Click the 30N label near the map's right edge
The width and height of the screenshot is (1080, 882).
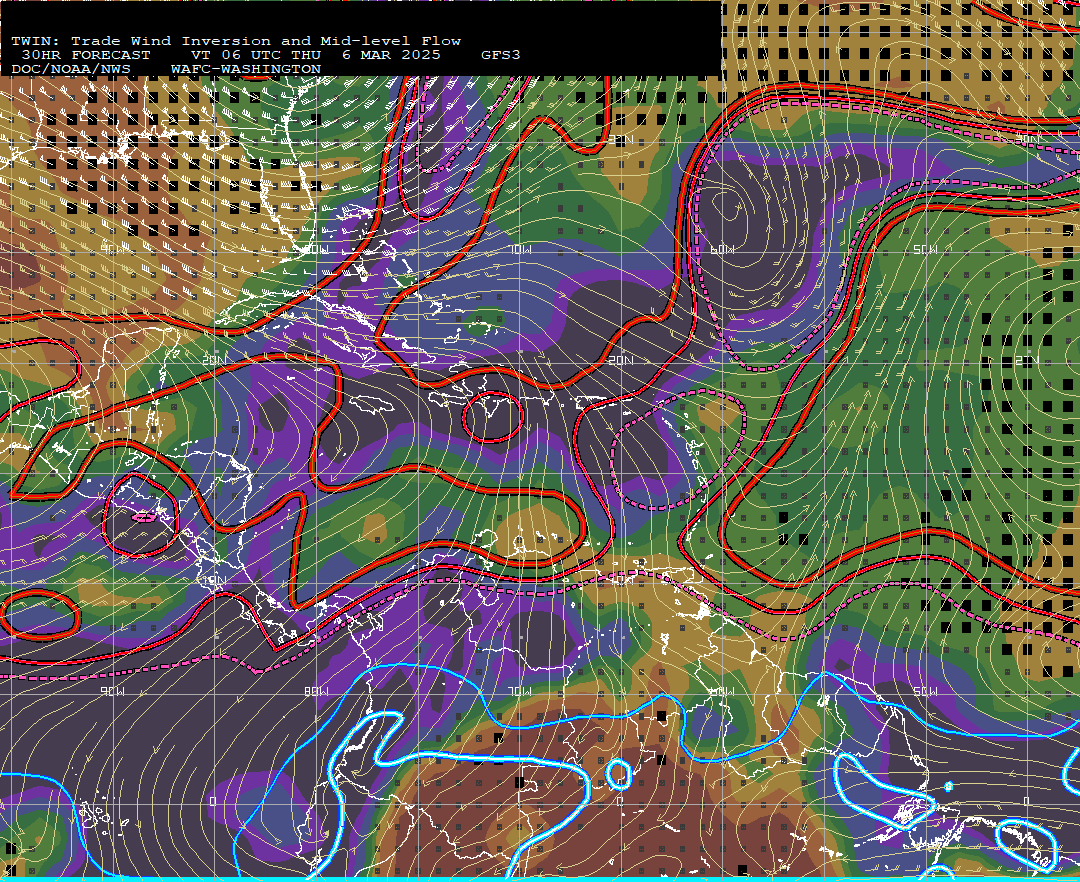[1028, 139]
